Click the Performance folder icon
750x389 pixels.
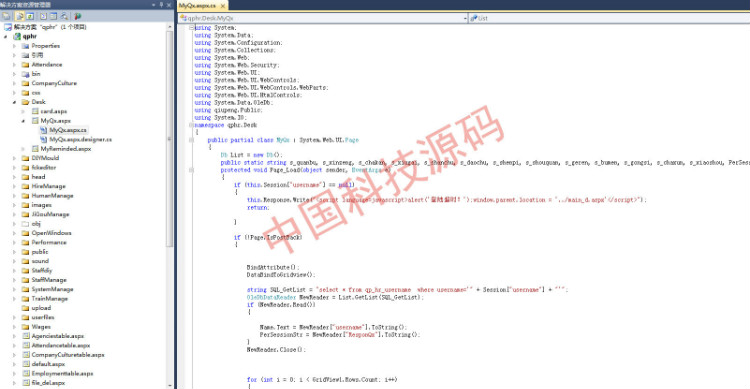(25, 243)
